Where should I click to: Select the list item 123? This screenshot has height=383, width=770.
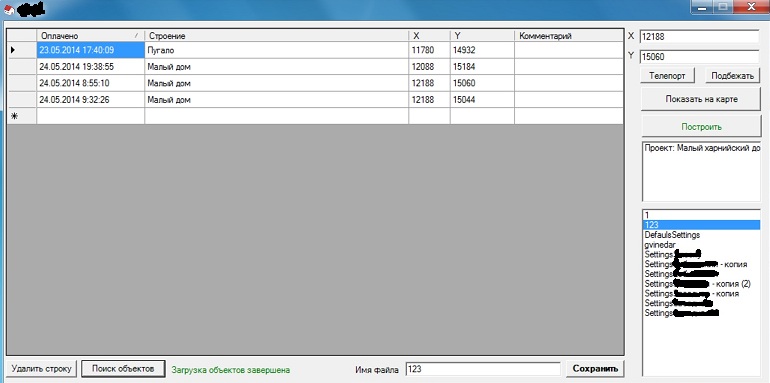pos(701,225)
